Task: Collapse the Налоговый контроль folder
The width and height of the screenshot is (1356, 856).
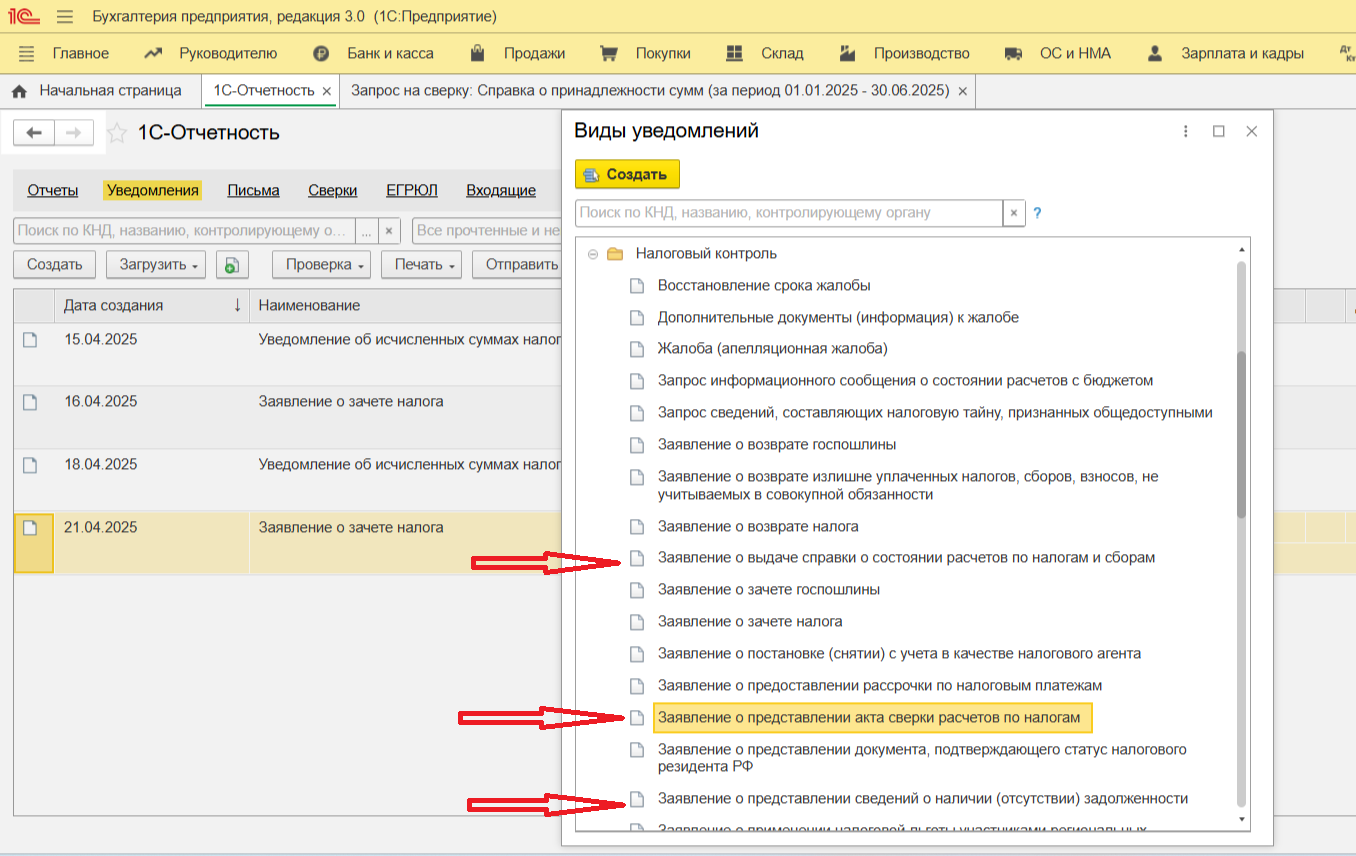Action: (x=593, y=254)
